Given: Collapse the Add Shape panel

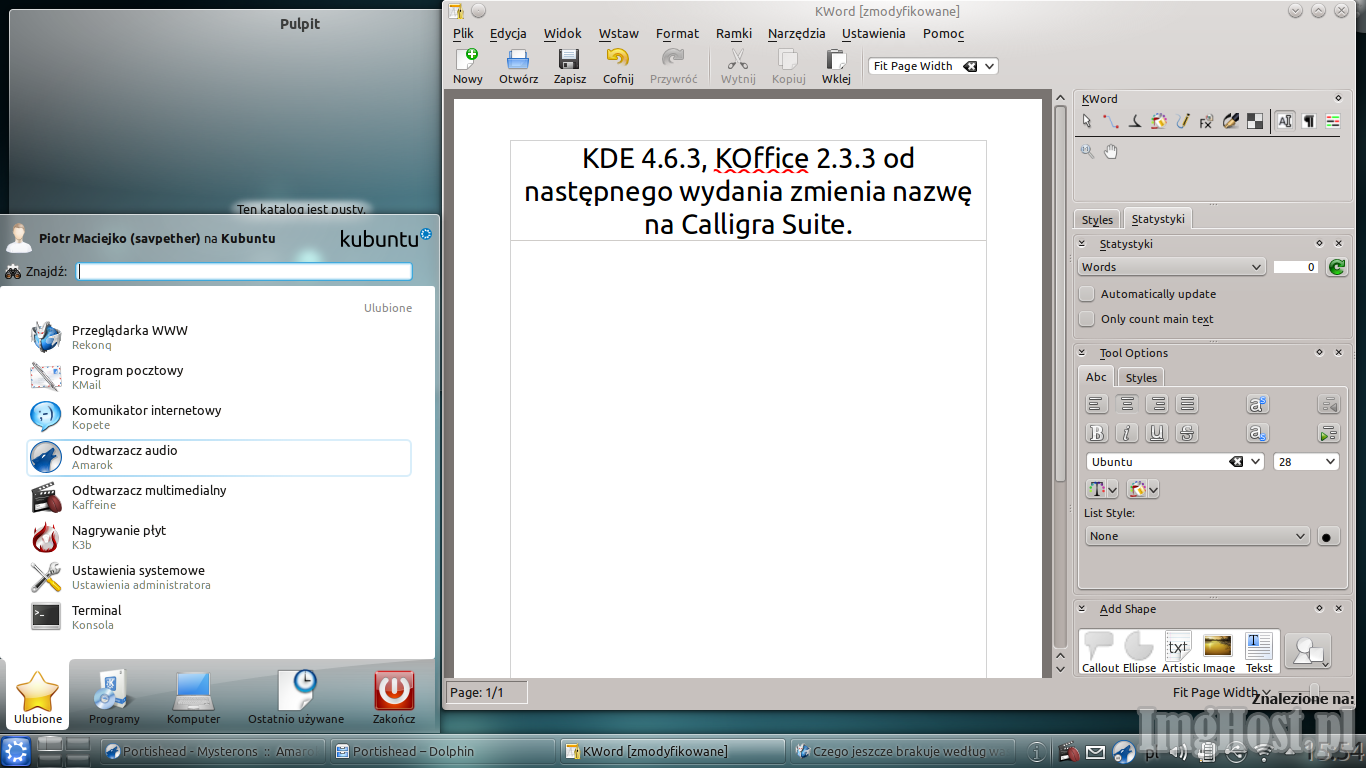Looking at the screenshot, I should pyautogui.click(x=1082, y=608).
